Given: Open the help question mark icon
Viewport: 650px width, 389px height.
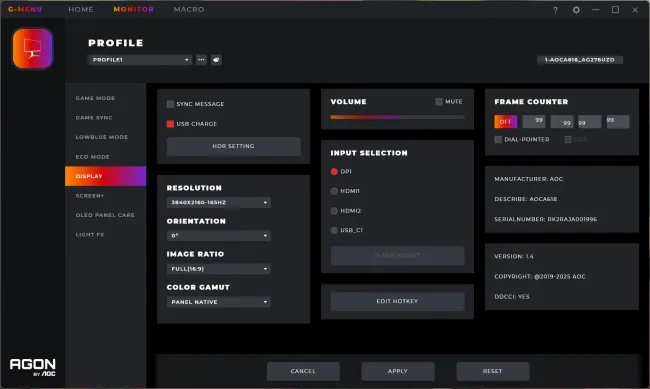Looking at the screenshot, I should (x=555, y=10).
